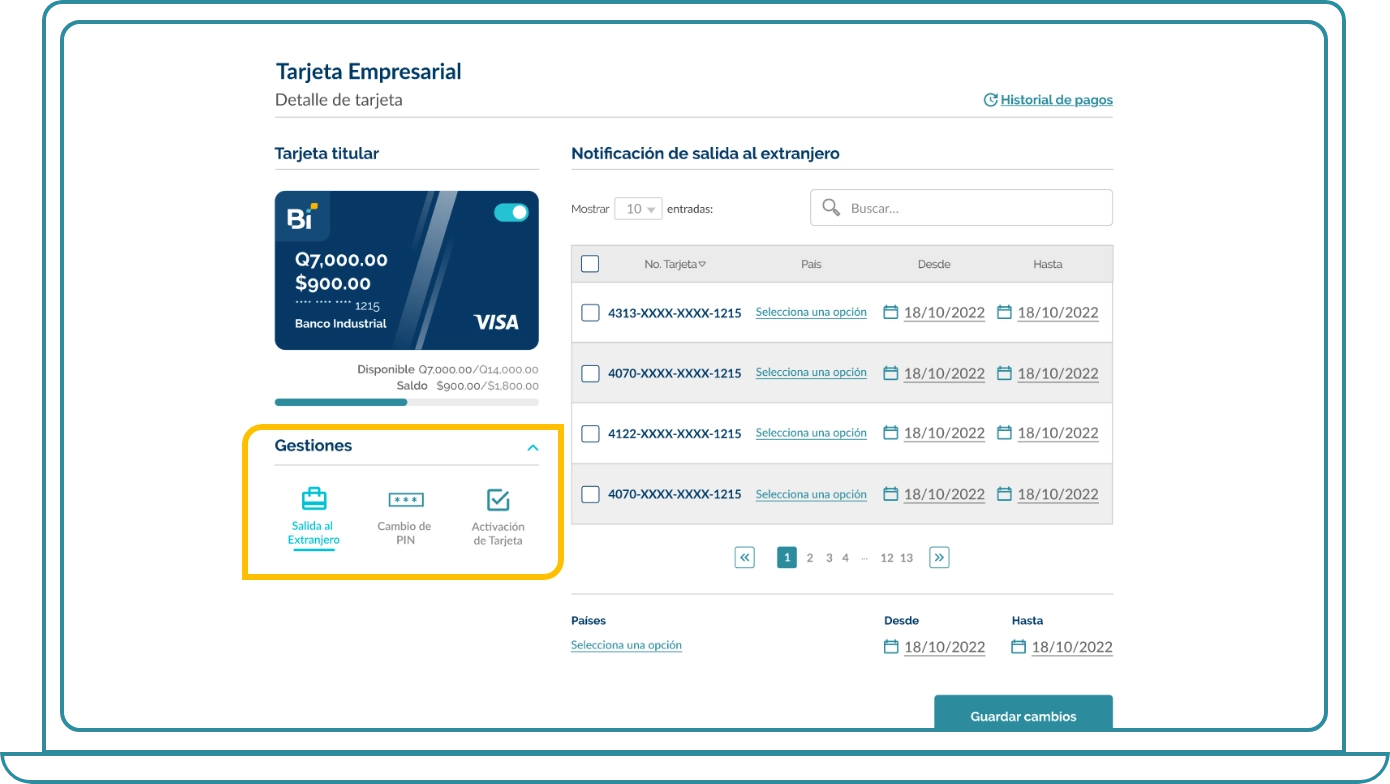The width and height of the screenshot is (1390, 784).
Task: Select the Activación de Tarjeta label
Action: pos(497,533)
